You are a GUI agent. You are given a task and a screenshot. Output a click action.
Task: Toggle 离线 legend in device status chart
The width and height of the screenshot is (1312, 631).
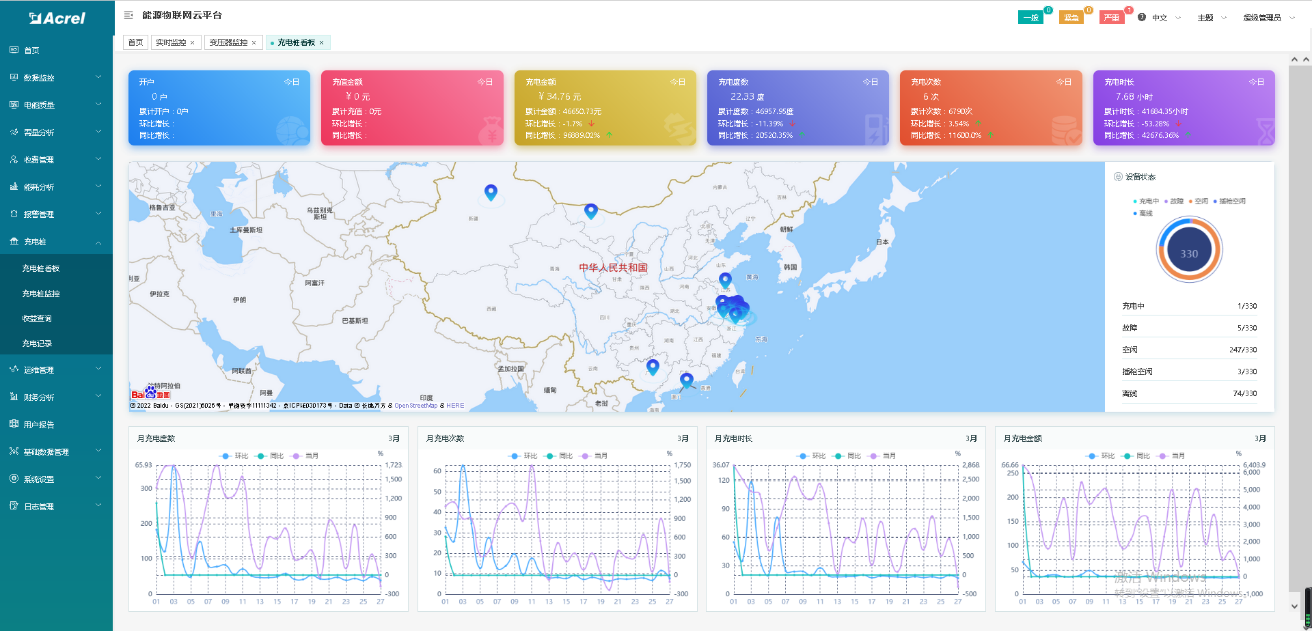click(1142, 213)
